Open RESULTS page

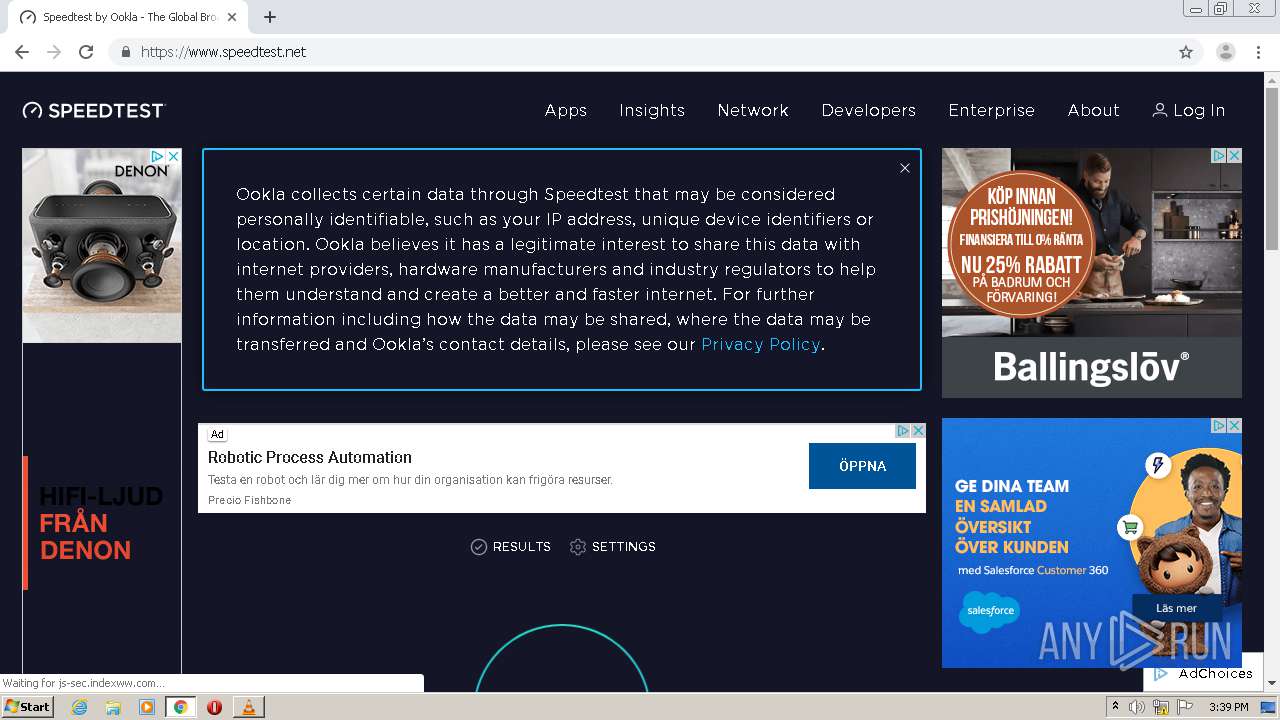tap(511, 547)
